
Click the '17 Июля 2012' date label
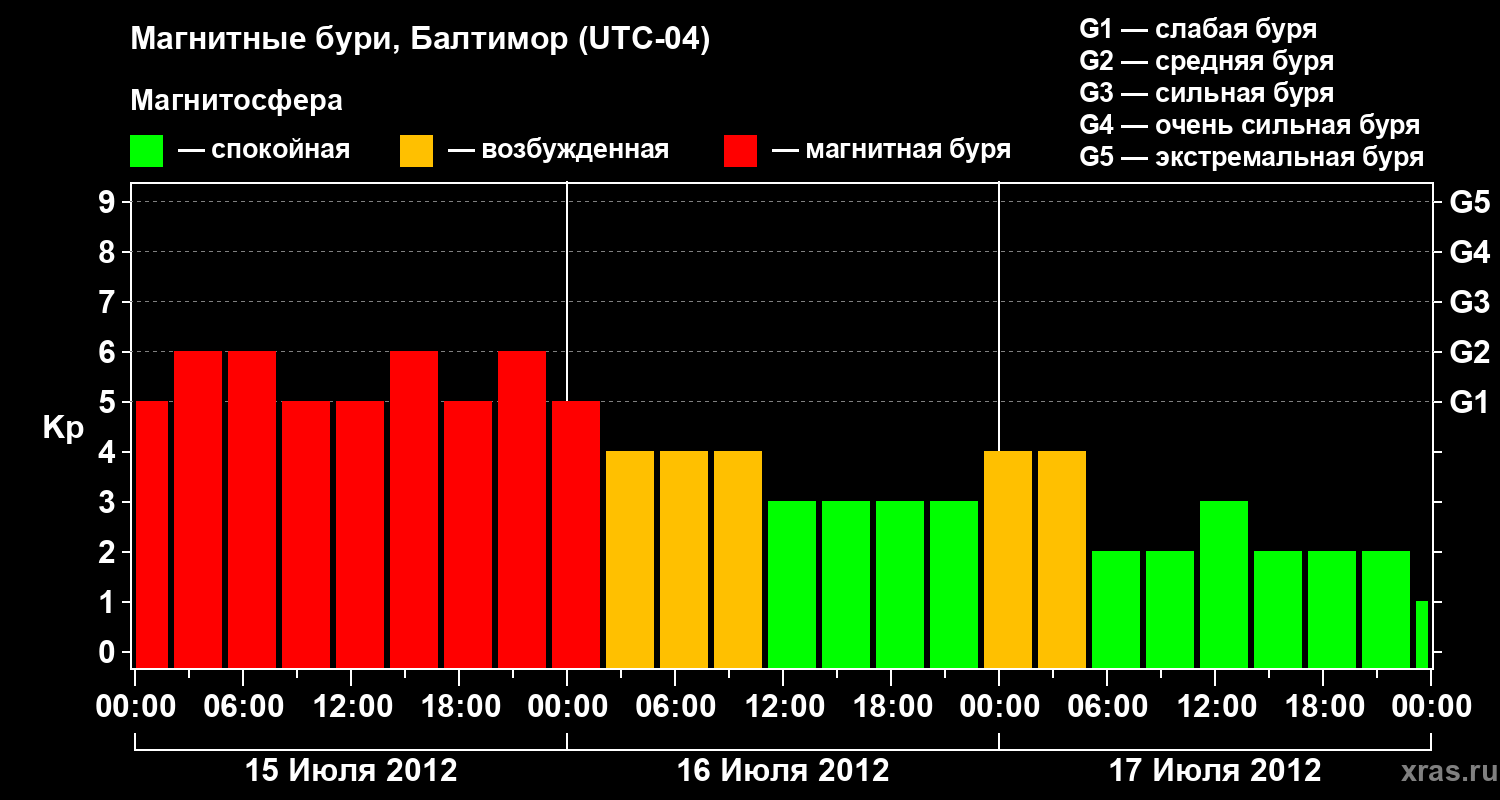click(1215, 771)
